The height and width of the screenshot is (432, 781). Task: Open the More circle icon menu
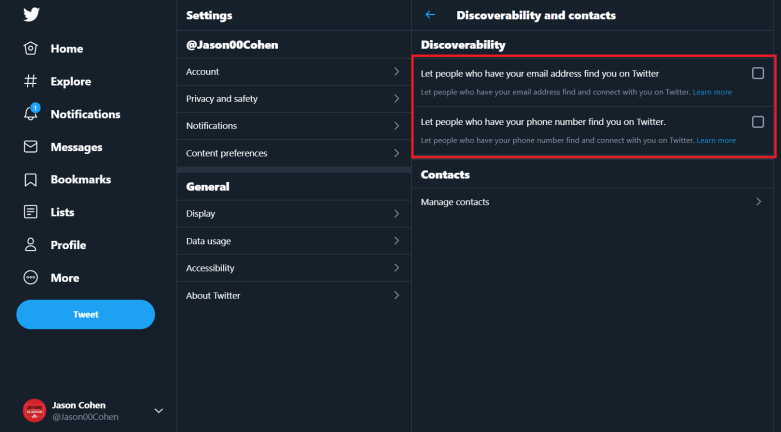point(30,278)
